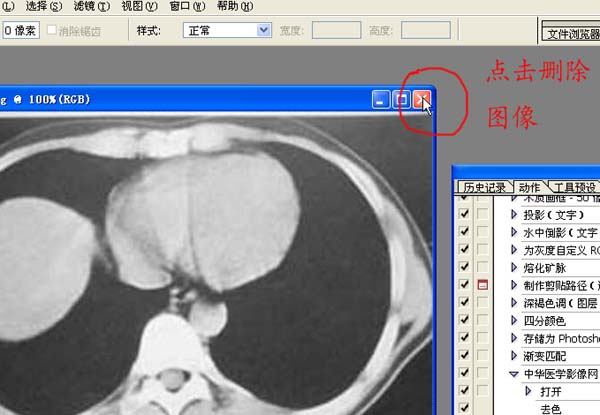Expand the 为灰度自定义 action
Image resolution: width=600 pixels, height=415 pixels.
pyautogui.click(x=514, y=249)
